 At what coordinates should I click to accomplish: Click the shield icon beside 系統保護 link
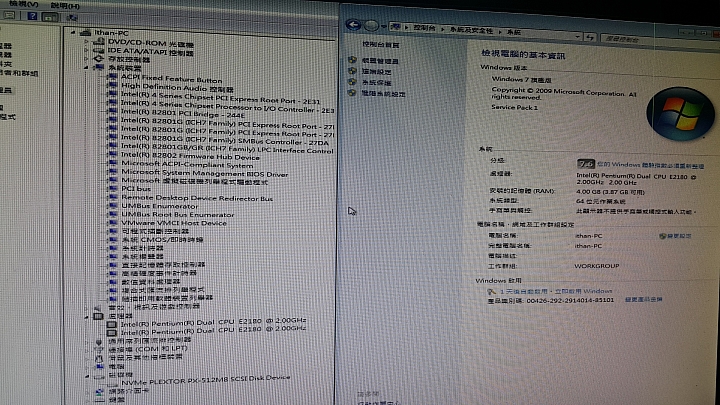(x=352, y=82)
